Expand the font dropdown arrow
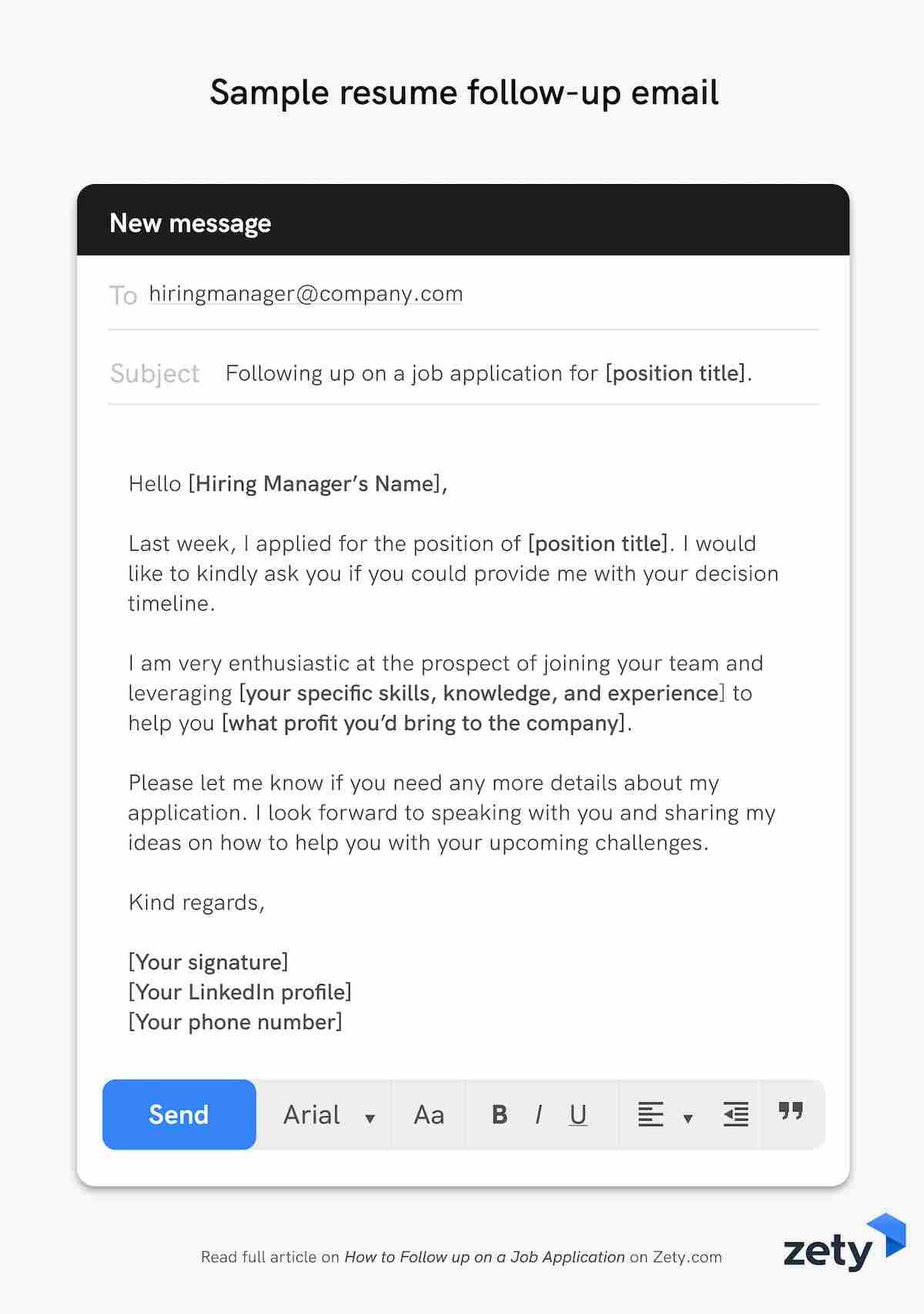Viewport: 924px width, 1314px height. 370,1118
